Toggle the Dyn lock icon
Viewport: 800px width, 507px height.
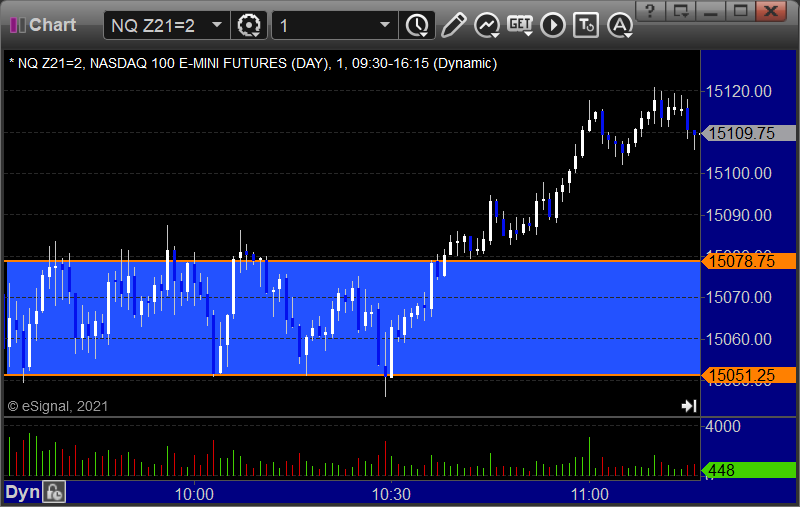pos(54,492)
